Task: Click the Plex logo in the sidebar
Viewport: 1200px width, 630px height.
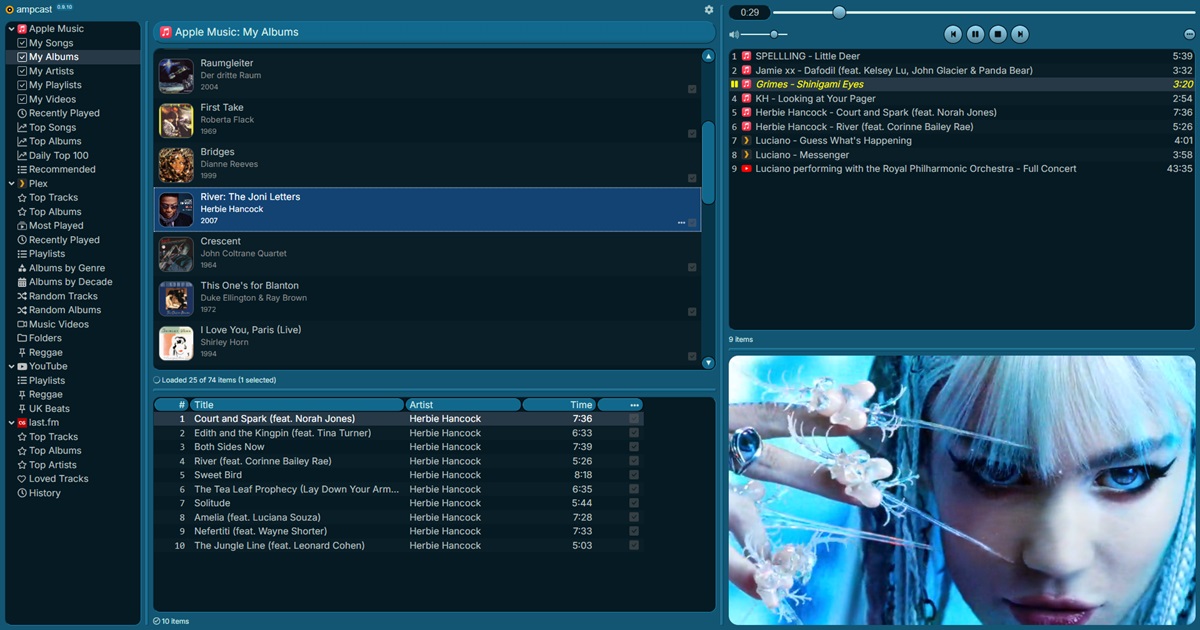Action: pyautogui.click(x=22, y=184)
